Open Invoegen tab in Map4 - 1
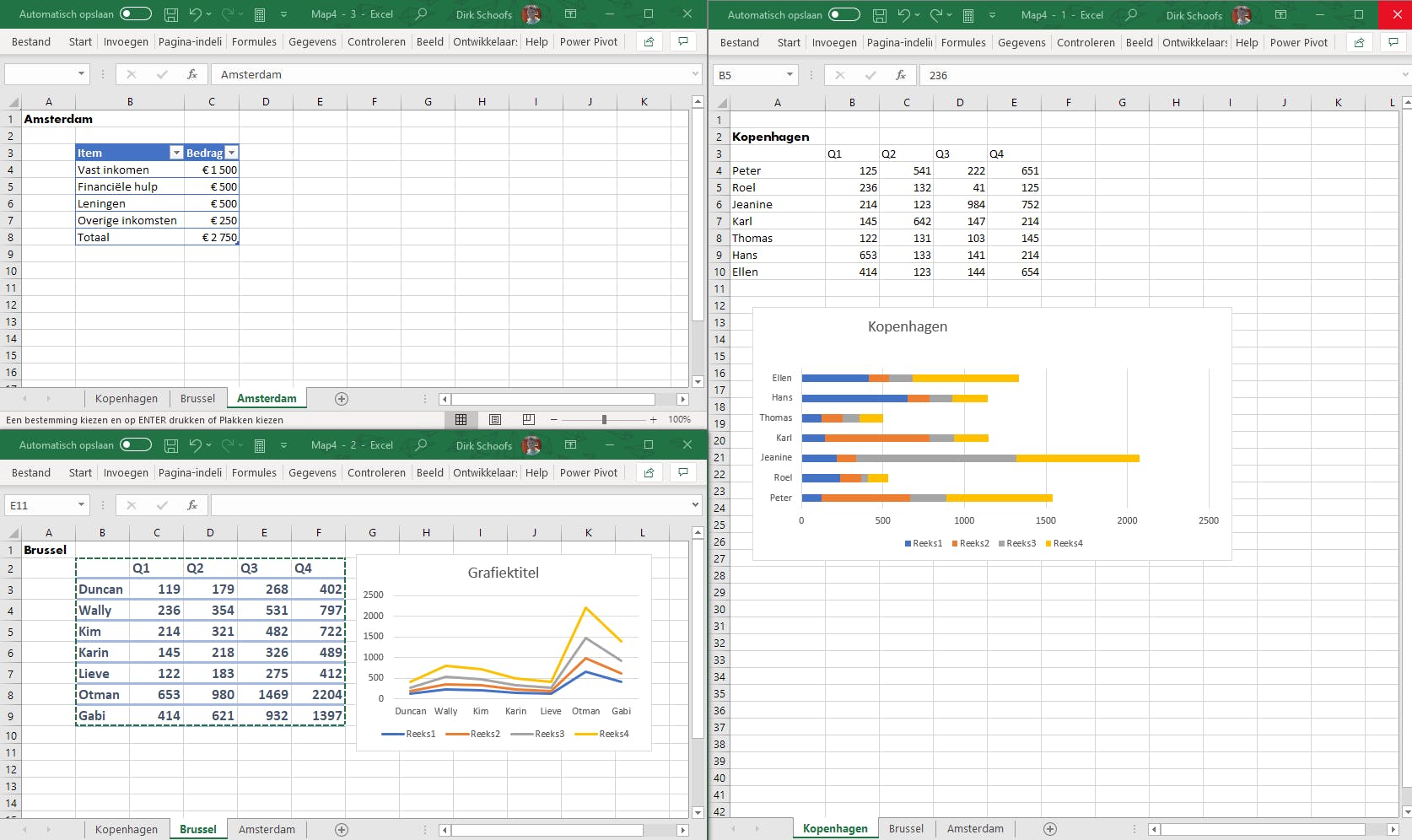Image resolution: width=1412 pixels, height=840 pixels. pos(834,42)
